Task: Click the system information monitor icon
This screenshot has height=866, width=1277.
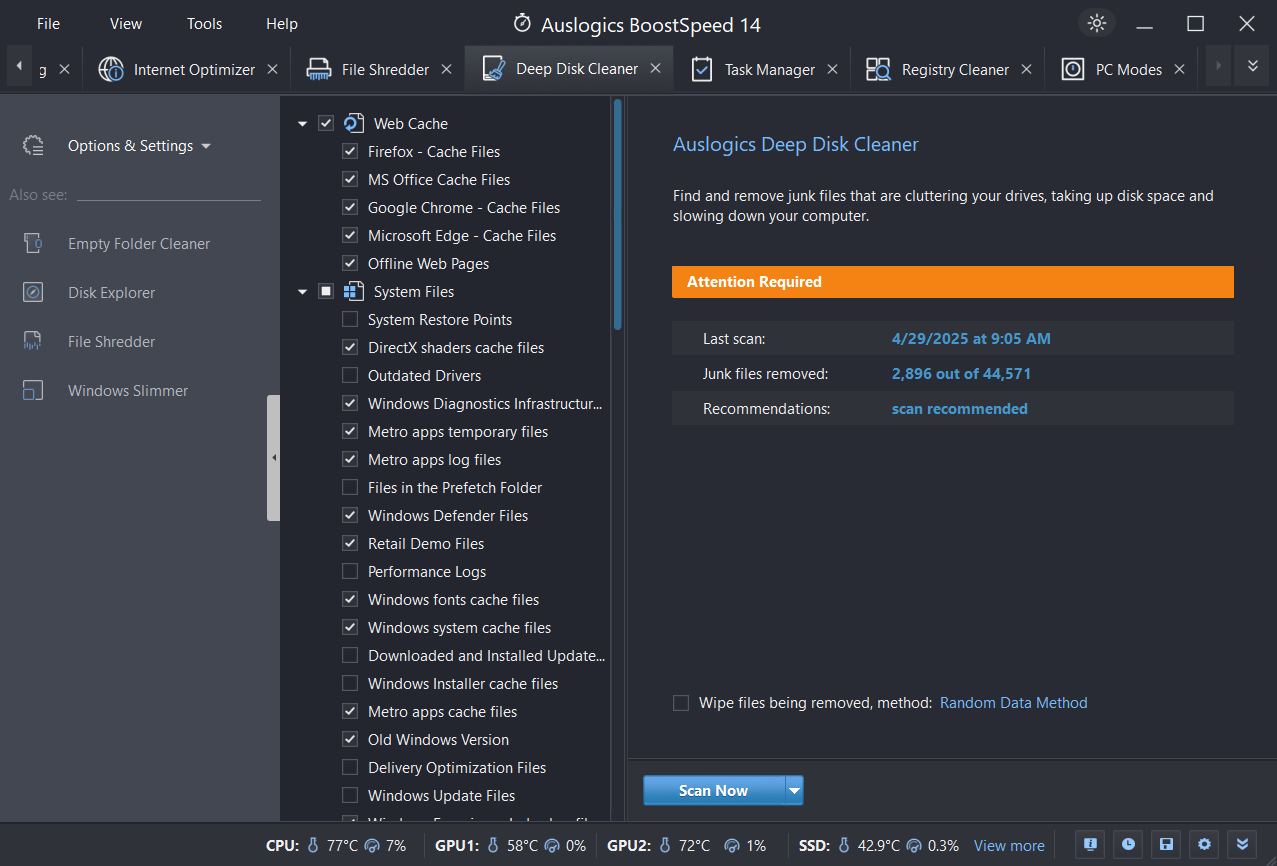Action: tap(1089, 845)
